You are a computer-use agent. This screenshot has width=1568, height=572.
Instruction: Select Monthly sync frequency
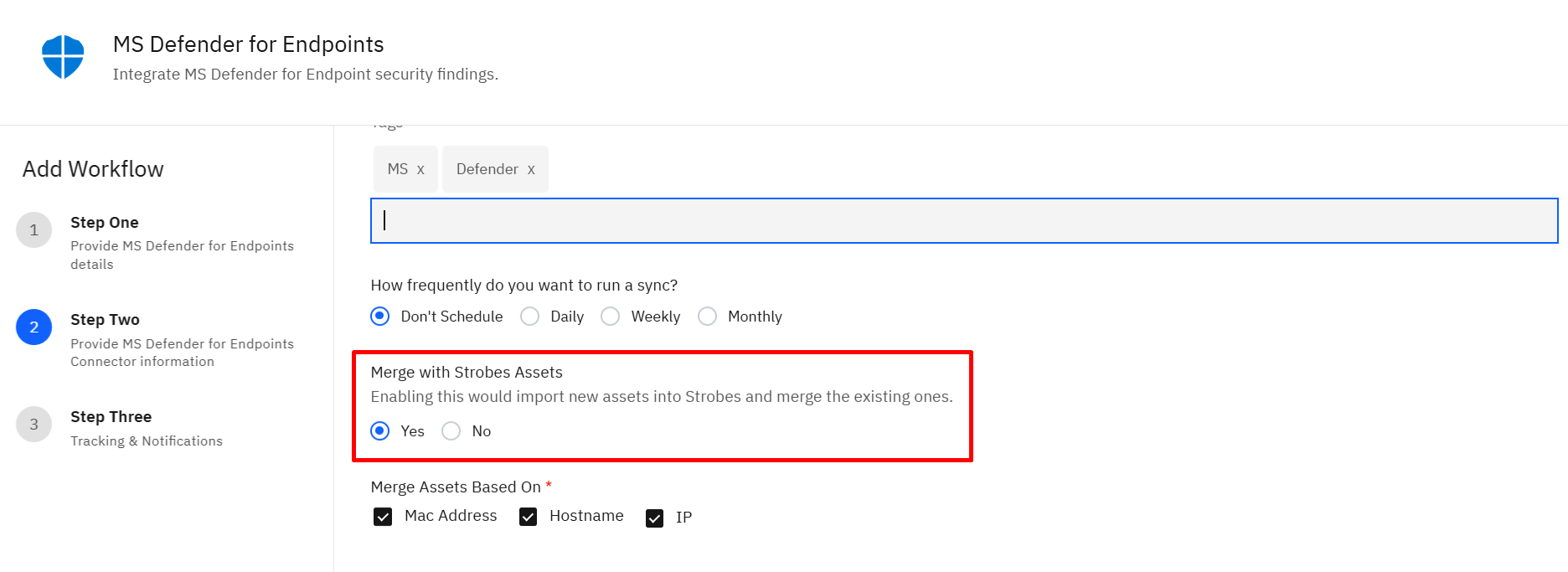[708, 317]
